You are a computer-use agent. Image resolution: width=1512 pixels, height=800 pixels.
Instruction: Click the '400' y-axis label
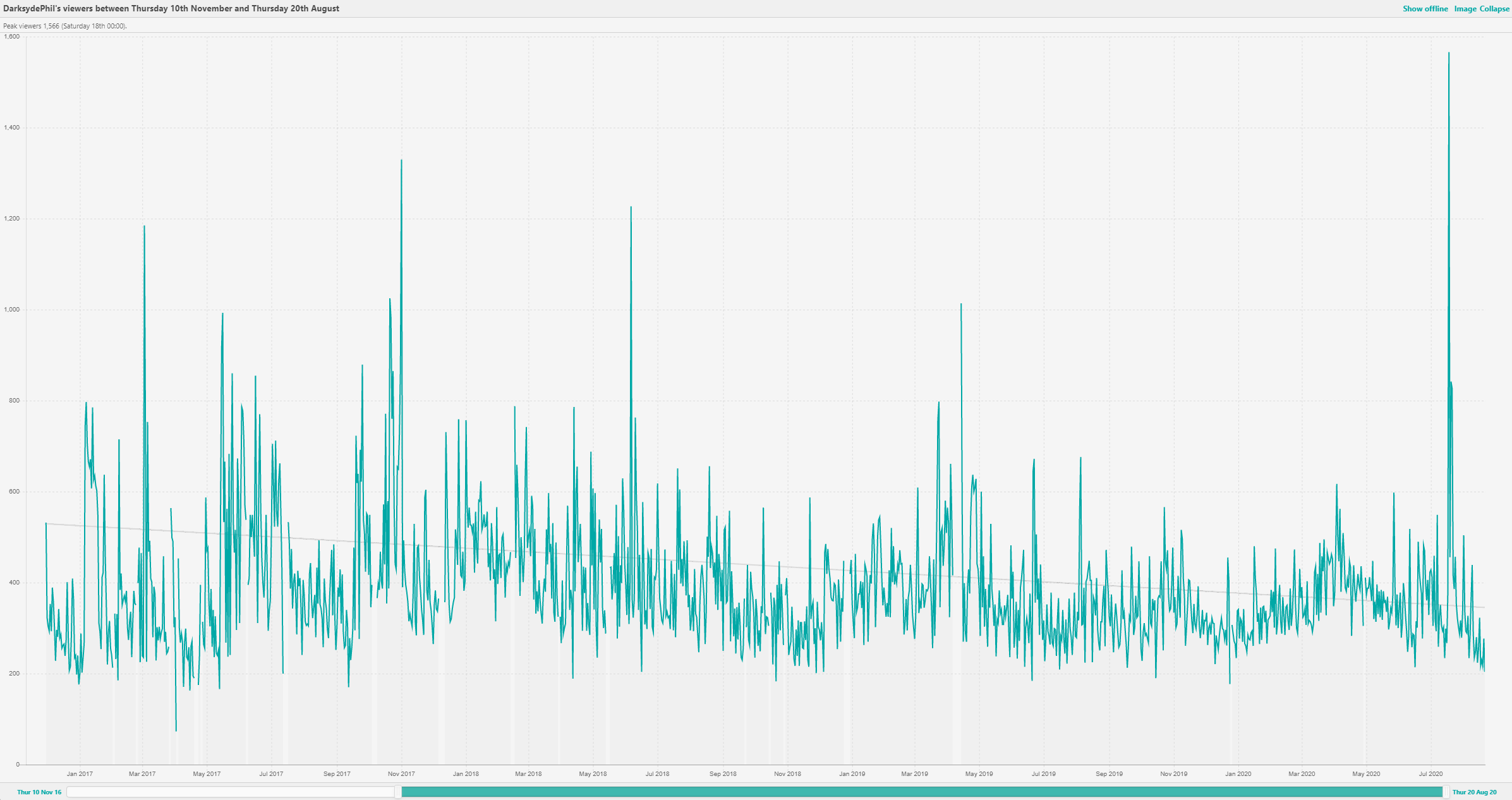tap(14, 583)
